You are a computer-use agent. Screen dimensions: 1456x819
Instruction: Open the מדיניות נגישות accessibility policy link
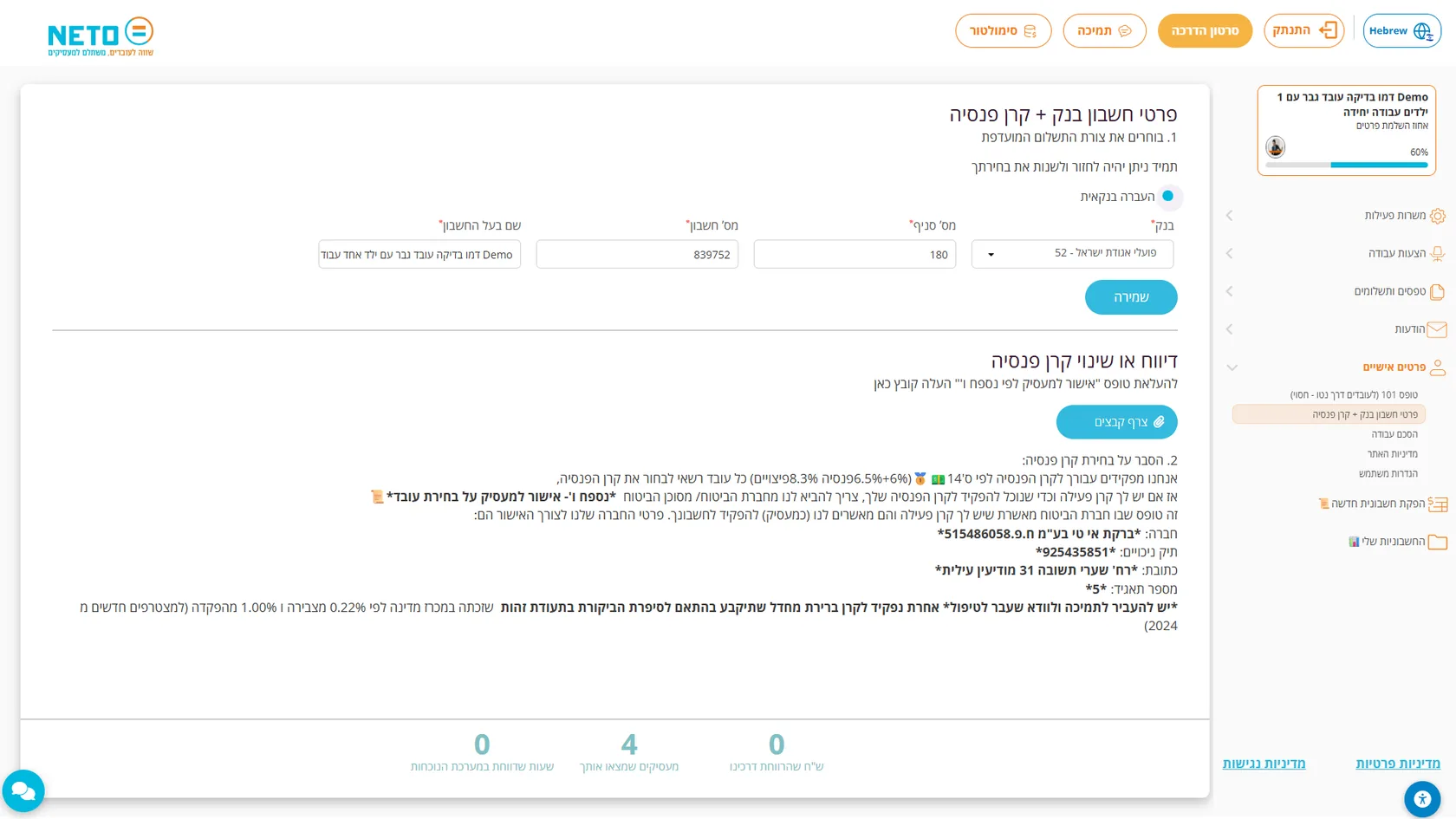[1264, 764]
